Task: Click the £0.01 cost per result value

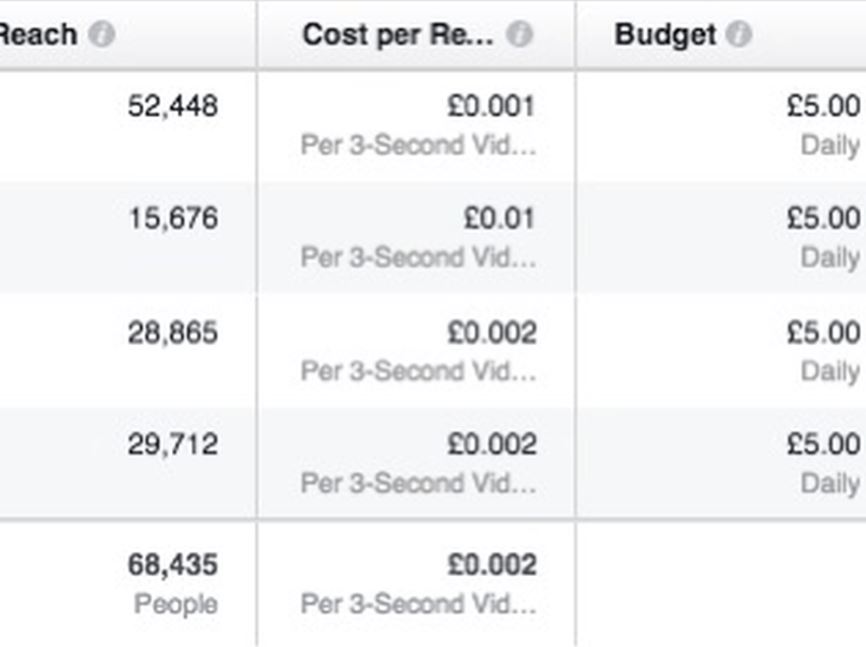Action: click(499, 218)
